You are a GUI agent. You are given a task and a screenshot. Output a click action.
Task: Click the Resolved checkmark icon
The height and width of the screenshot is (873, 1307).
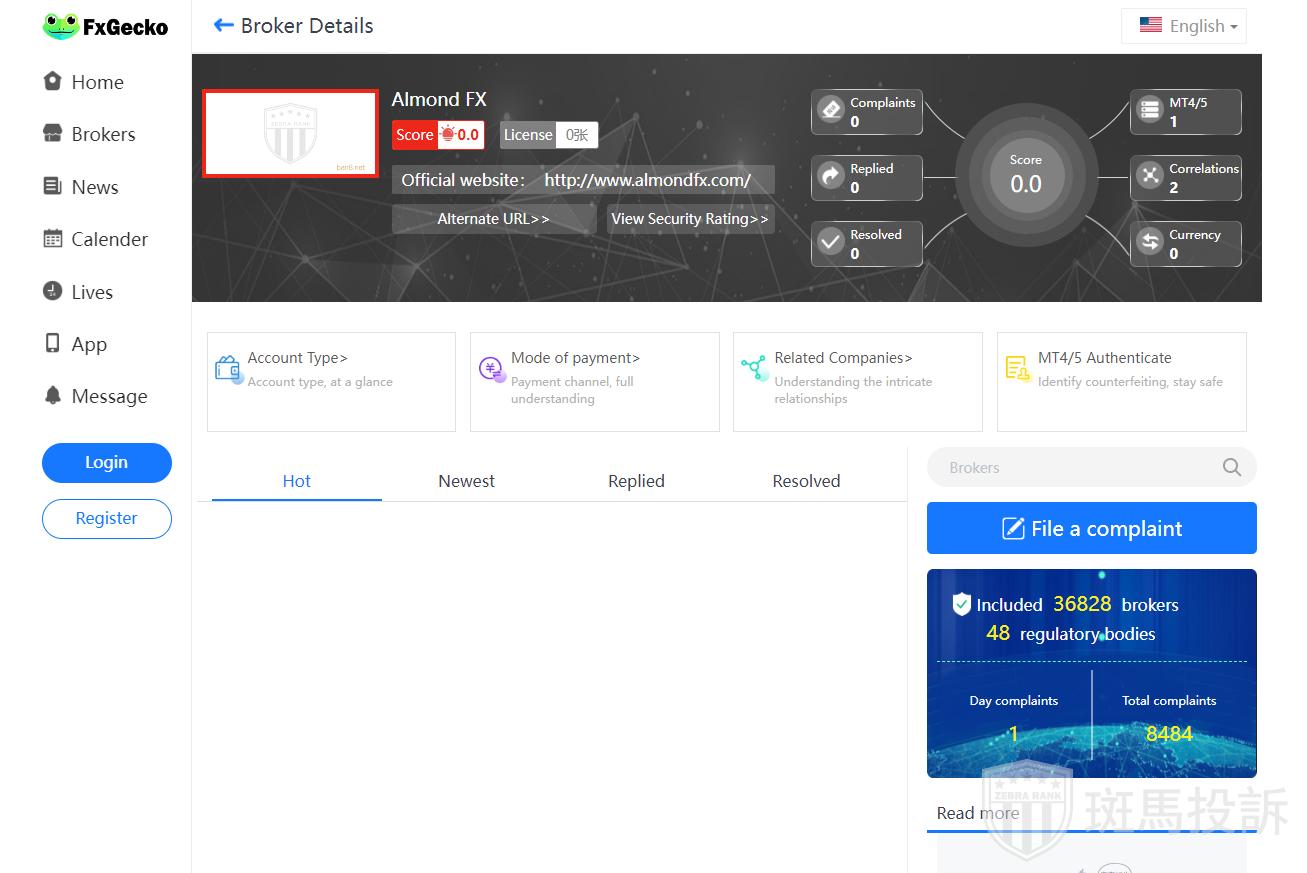pyautogui.click(x=831, y=242)
